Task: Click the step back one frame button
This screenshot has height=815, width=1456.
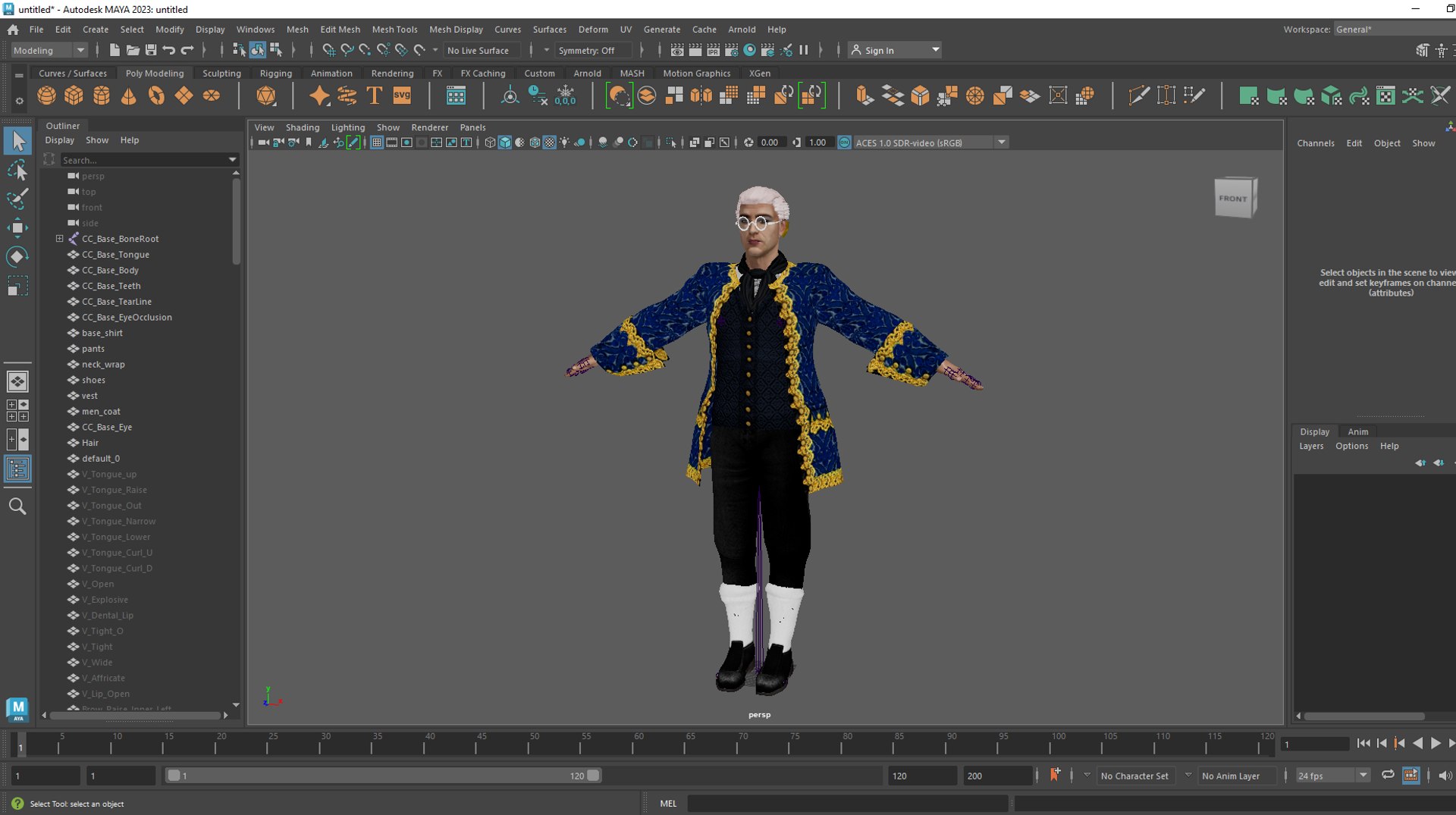Action: click(1382, 744)
